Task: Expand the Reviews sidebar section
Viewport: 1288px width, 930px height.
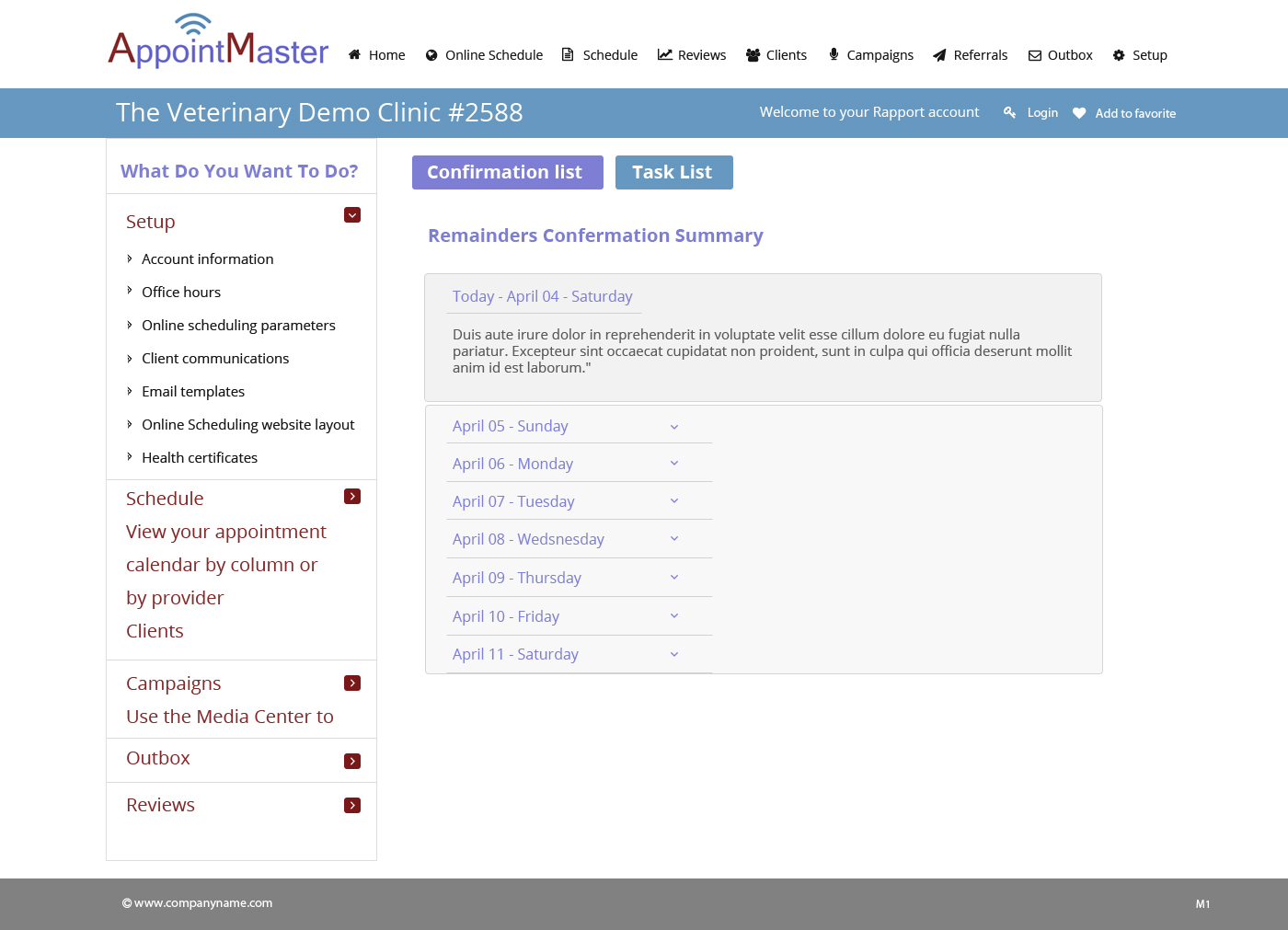Action: [x=352, y=806]
